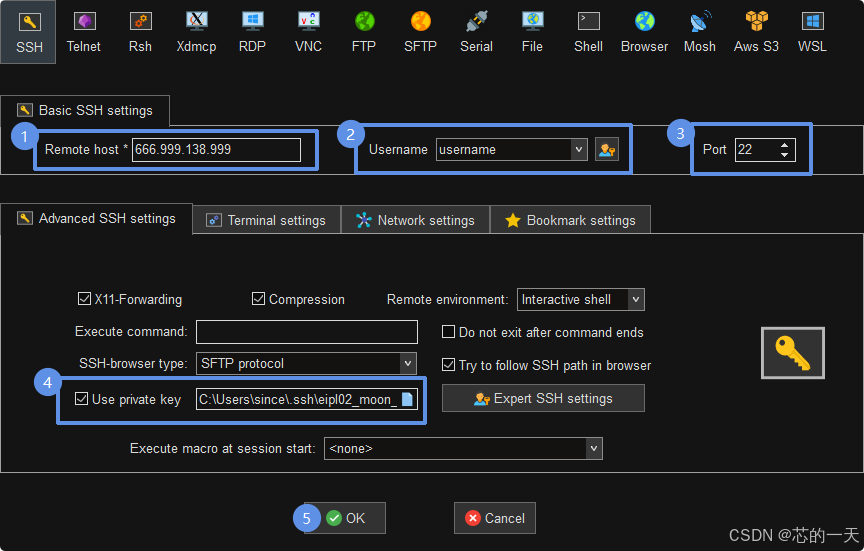This screenshot has height=551, width=864.
Task: Switch to the Advanced SSH settings tab
Action: (96, 219)
